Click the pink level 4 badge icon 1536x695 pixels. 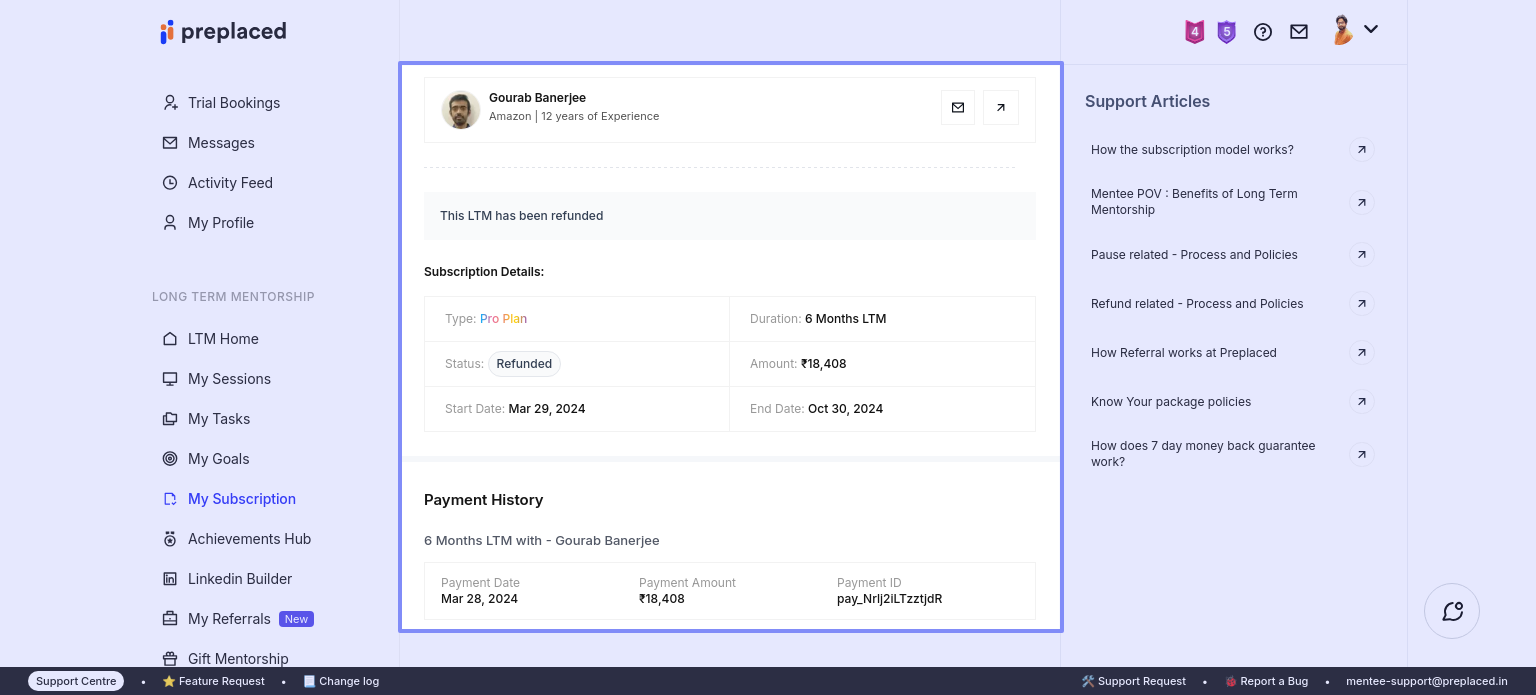[x=1194, y=32]
